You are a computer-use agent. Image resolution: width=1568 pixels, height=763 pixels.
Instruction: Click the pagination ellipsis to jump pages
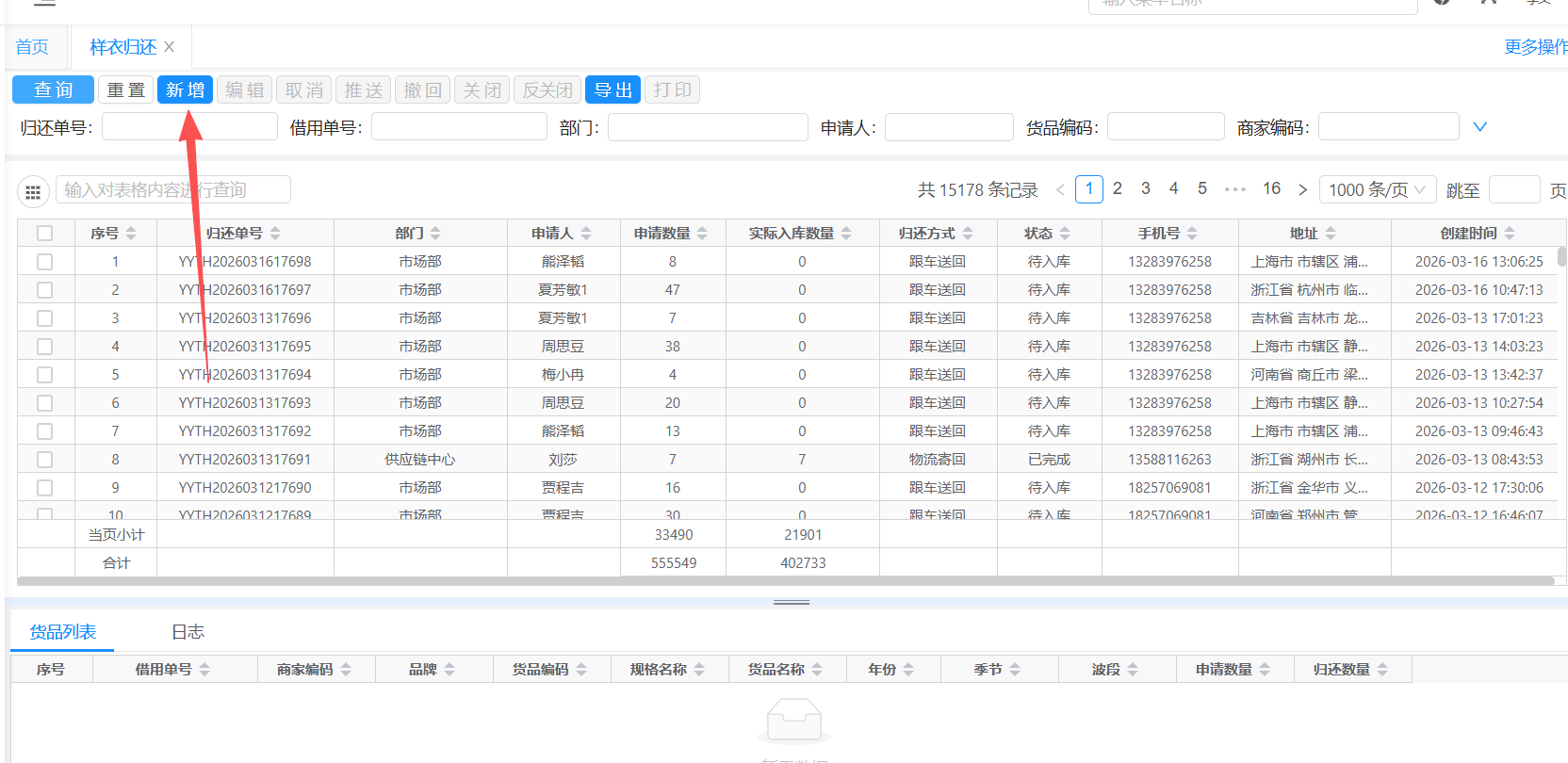[x=1234, y=189]
